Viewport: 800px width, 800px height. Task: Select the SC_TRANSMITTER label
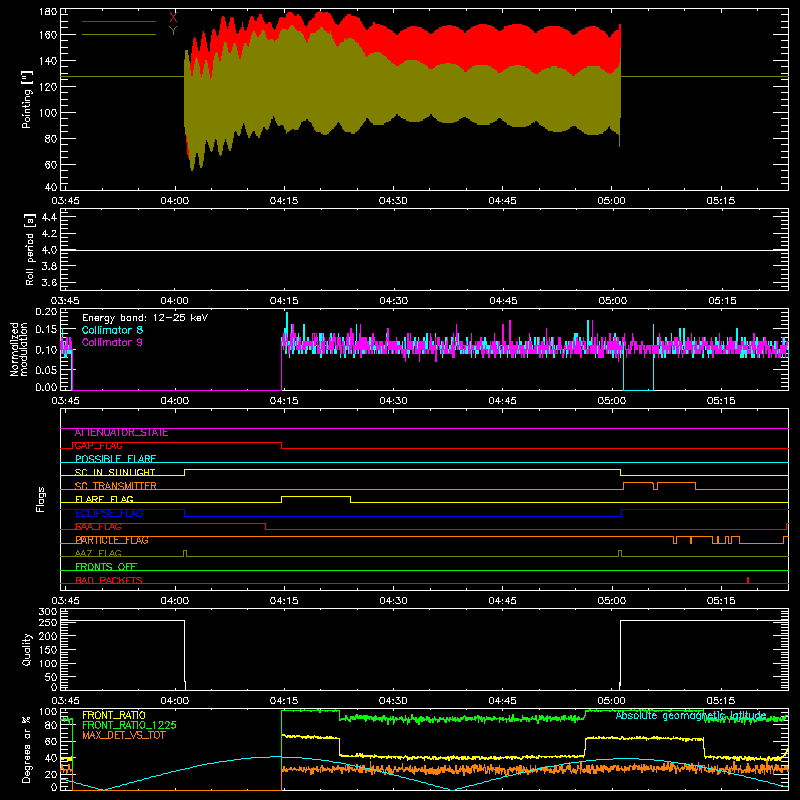[x=116, y=486]
